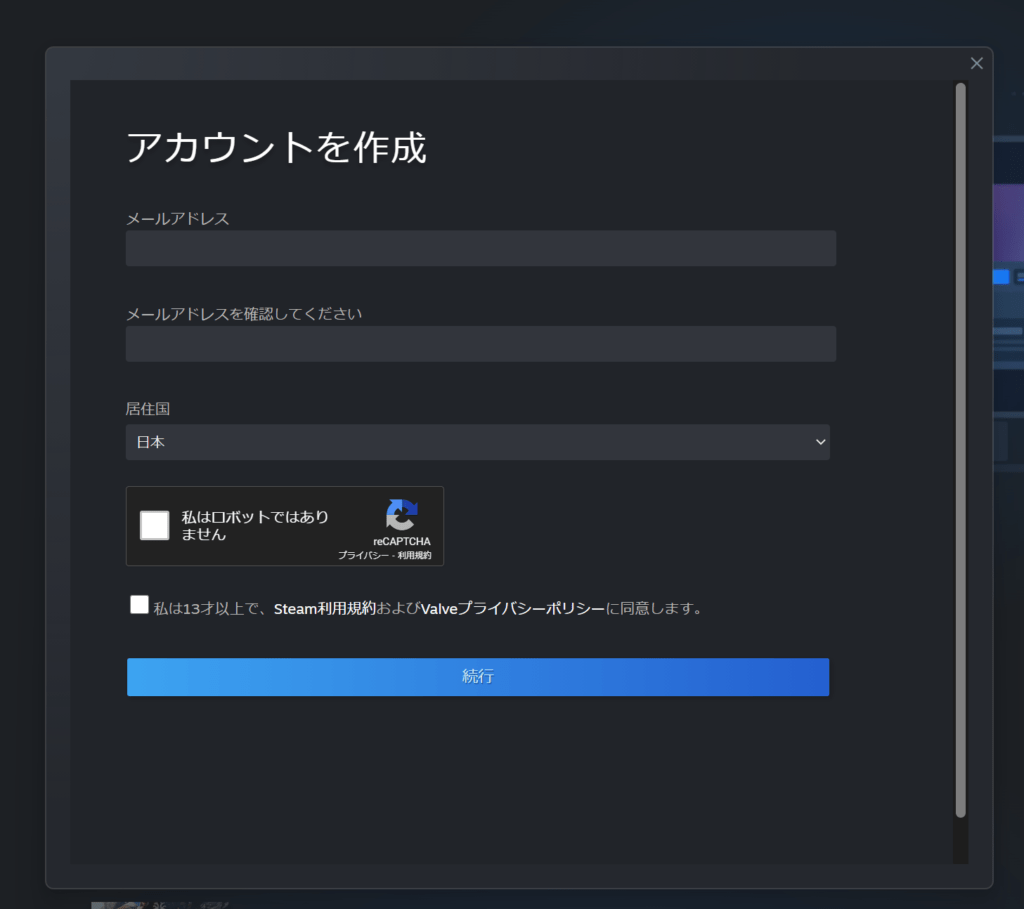Click the 居住国 label text
1024x909 pixels.
pos(148,409)
